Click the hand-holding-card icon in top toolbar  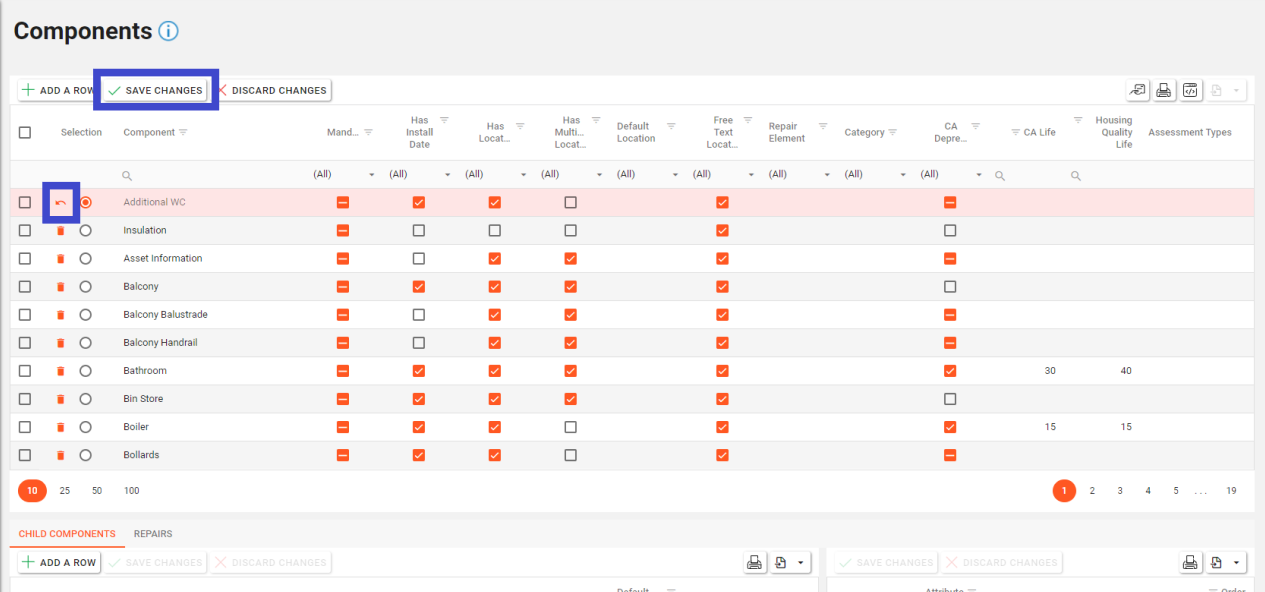(x=1138, y=90)
